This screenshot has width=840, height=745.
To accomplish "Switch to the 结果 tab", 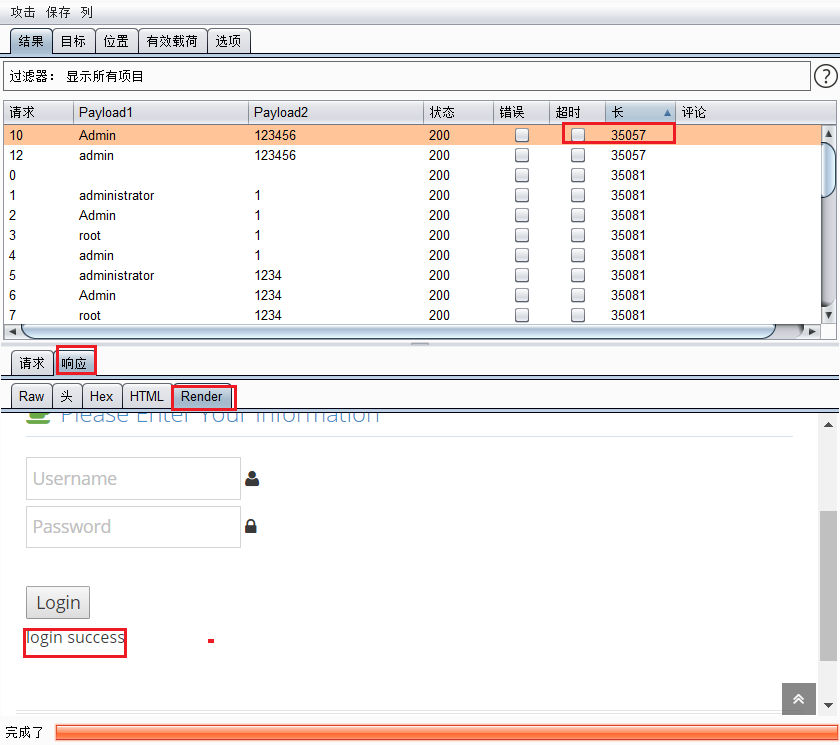I will pos(31,41).
